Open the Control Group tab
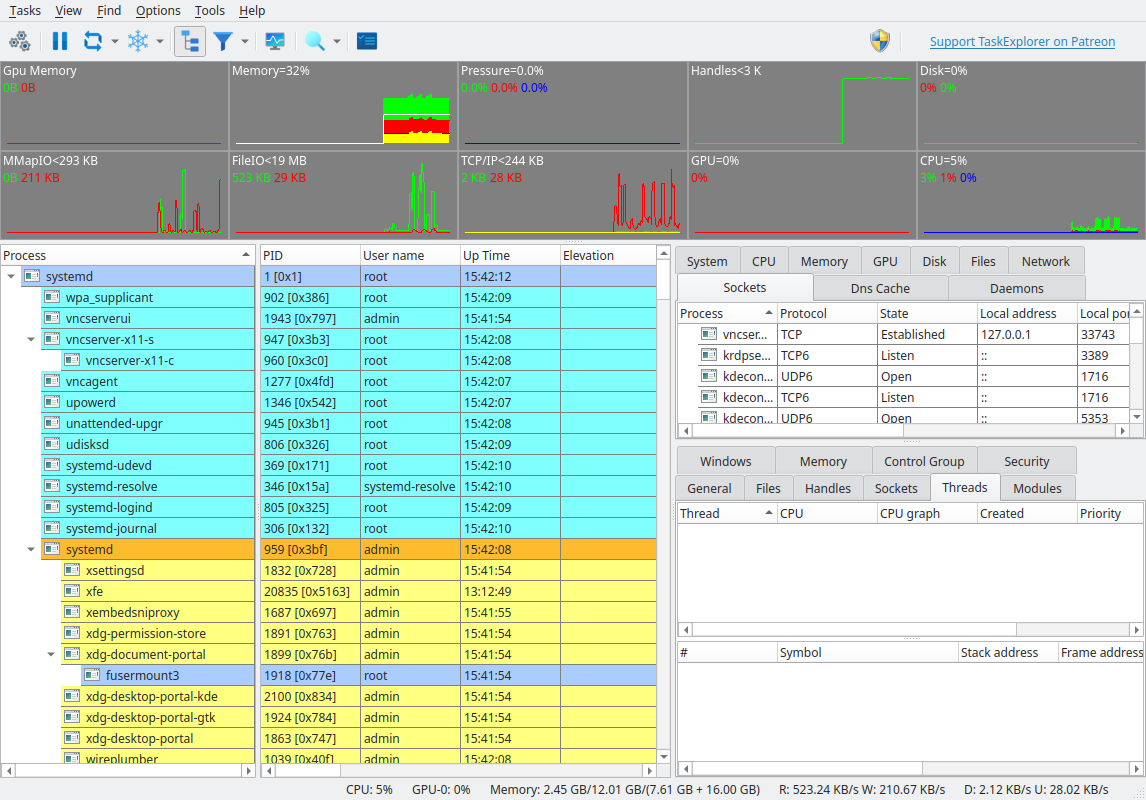The height and width of the screenshot is (800, 1146). click(924, 461)
